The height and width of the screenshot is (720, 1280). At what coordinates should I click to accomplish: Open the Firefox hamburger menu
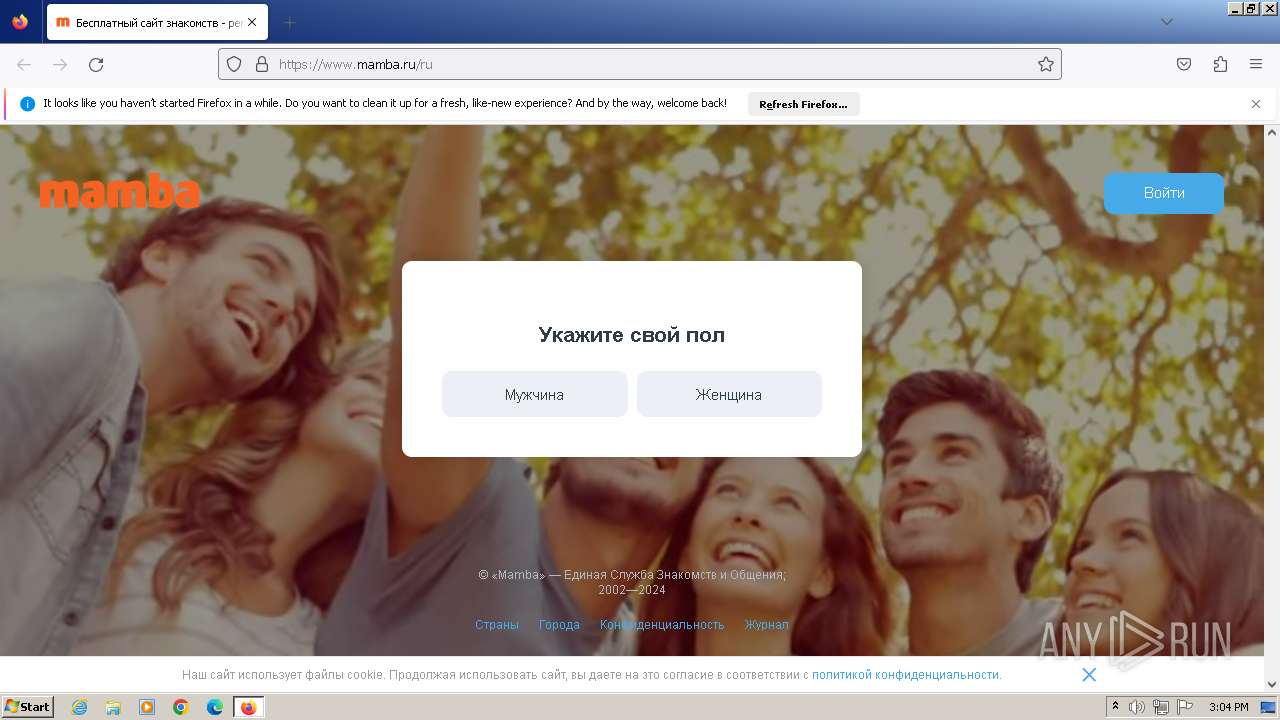pos(1256,64)
